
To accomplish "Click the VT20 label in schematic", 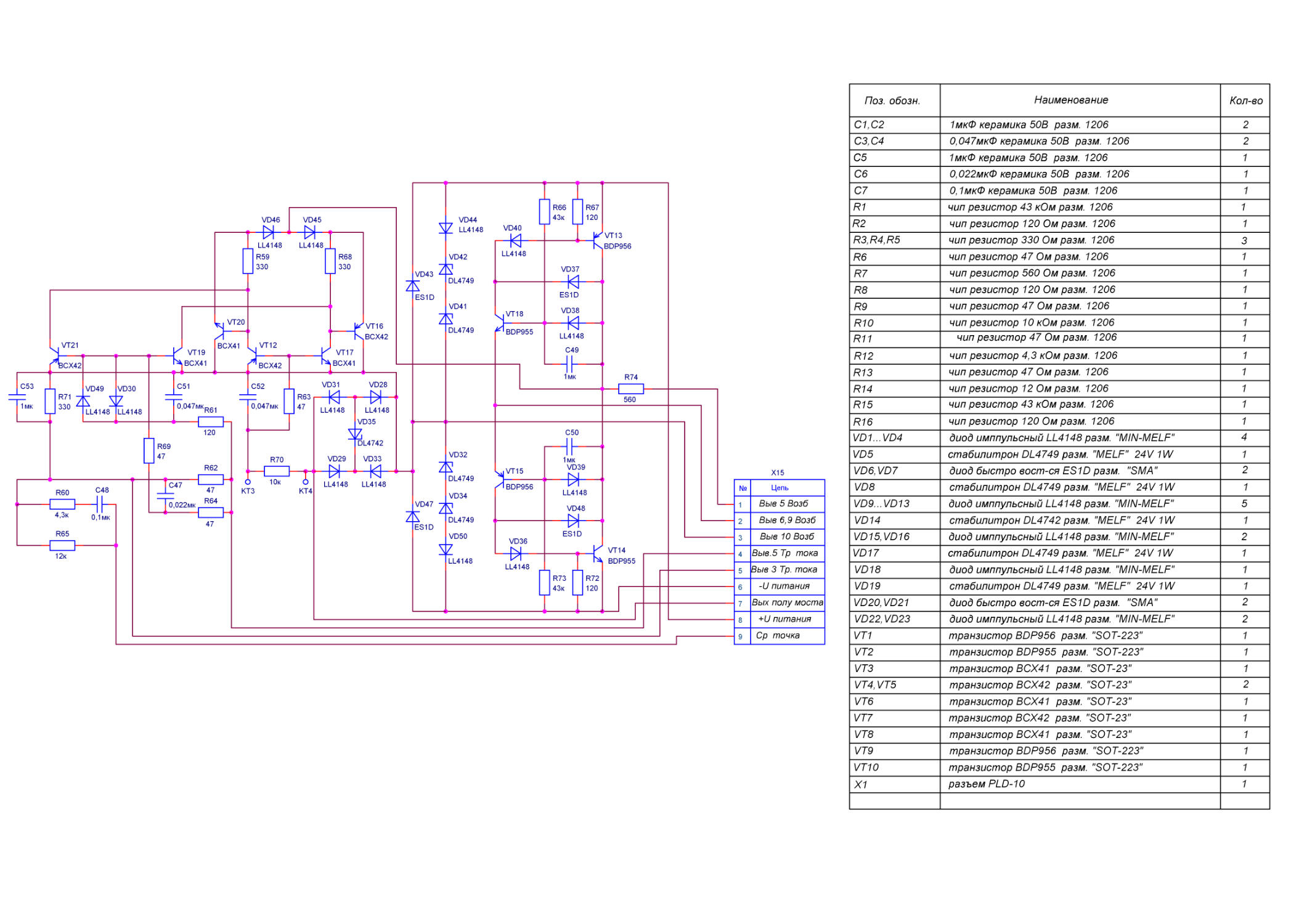I will click(236, 322).
